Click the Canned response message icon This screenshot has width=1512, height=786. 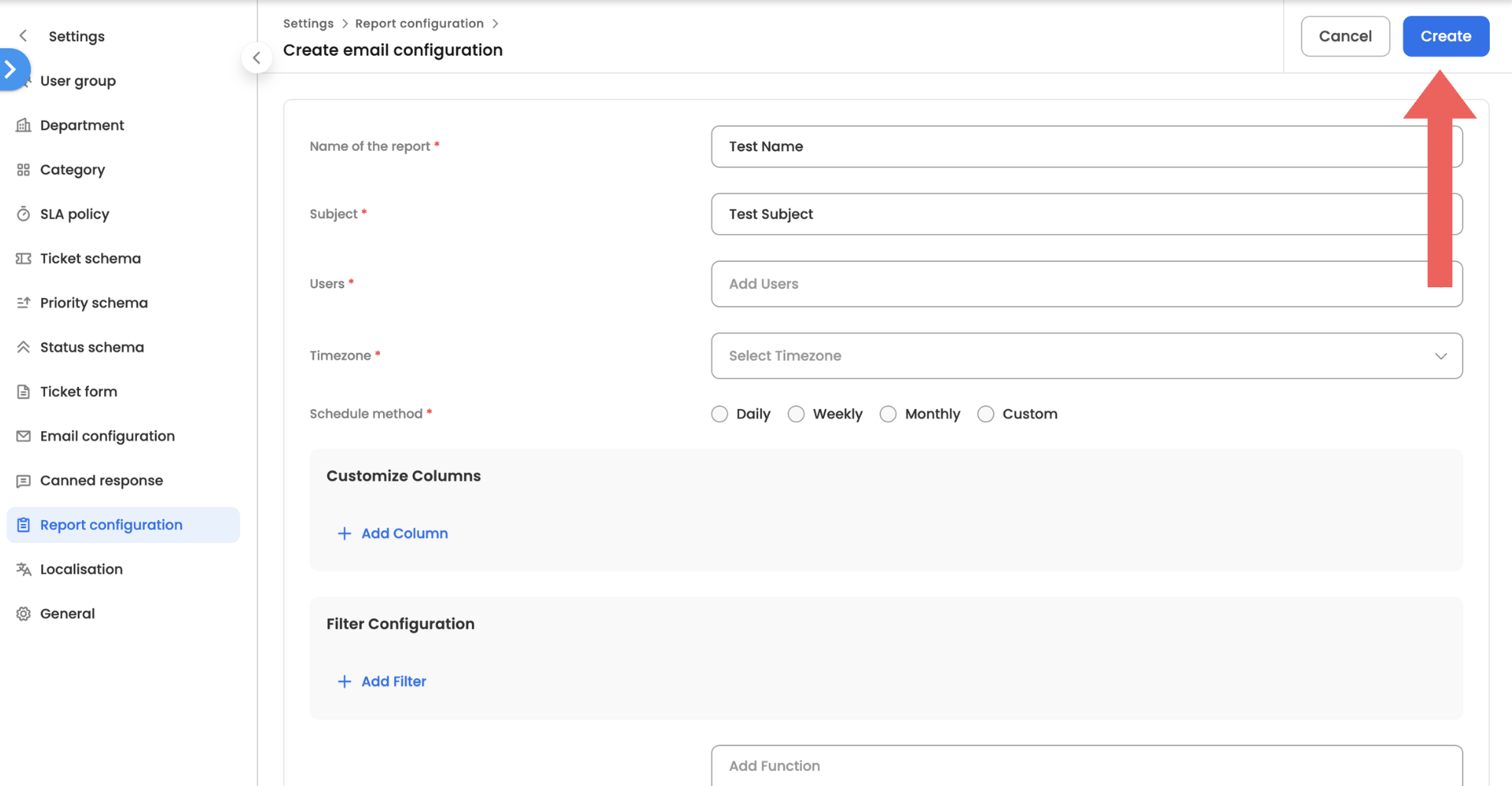(24, 480)
